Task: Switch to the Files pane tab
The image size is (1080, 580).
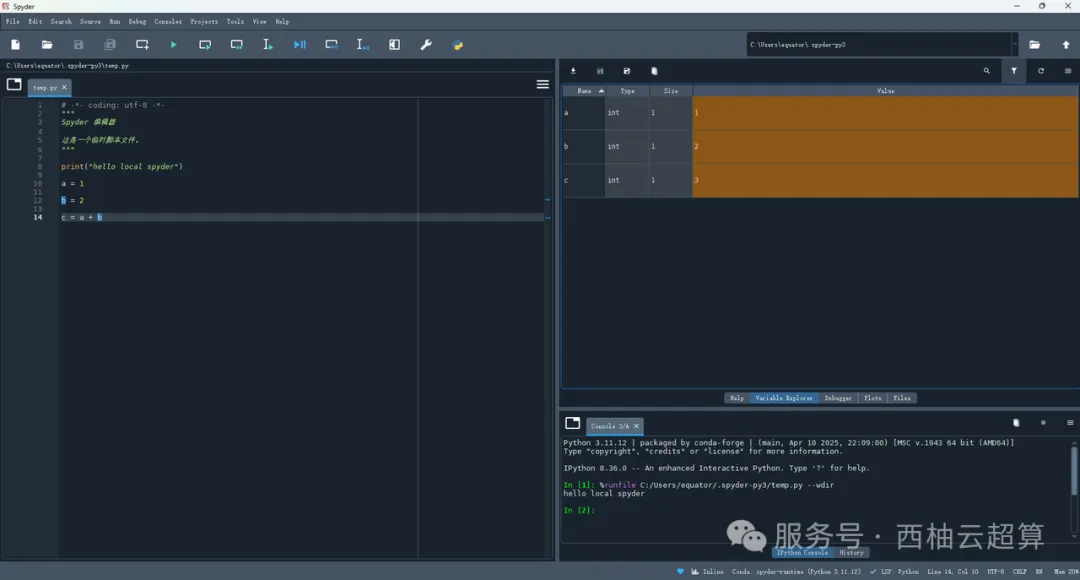Action: click(902, 398)
